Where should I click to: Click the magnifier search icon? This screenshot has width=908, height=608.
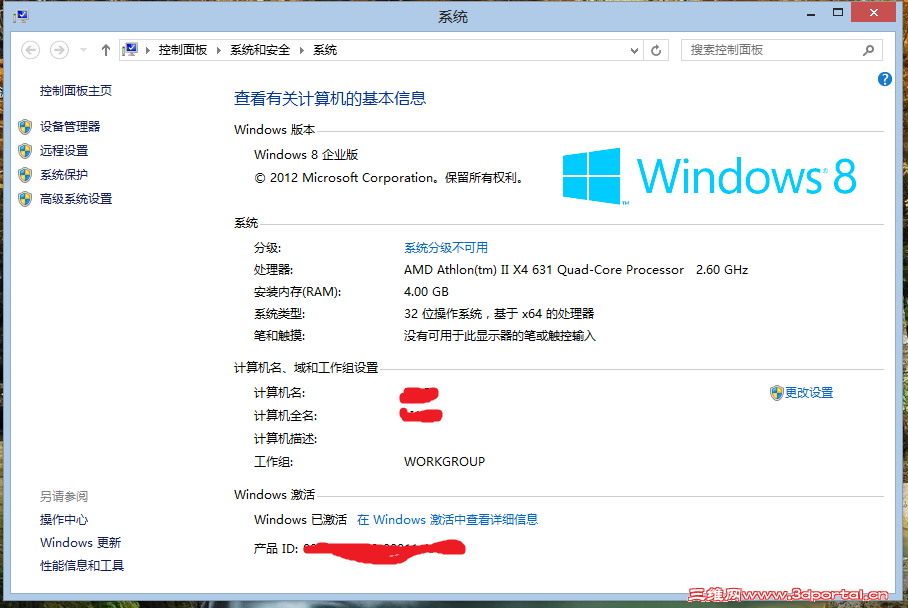869,50
